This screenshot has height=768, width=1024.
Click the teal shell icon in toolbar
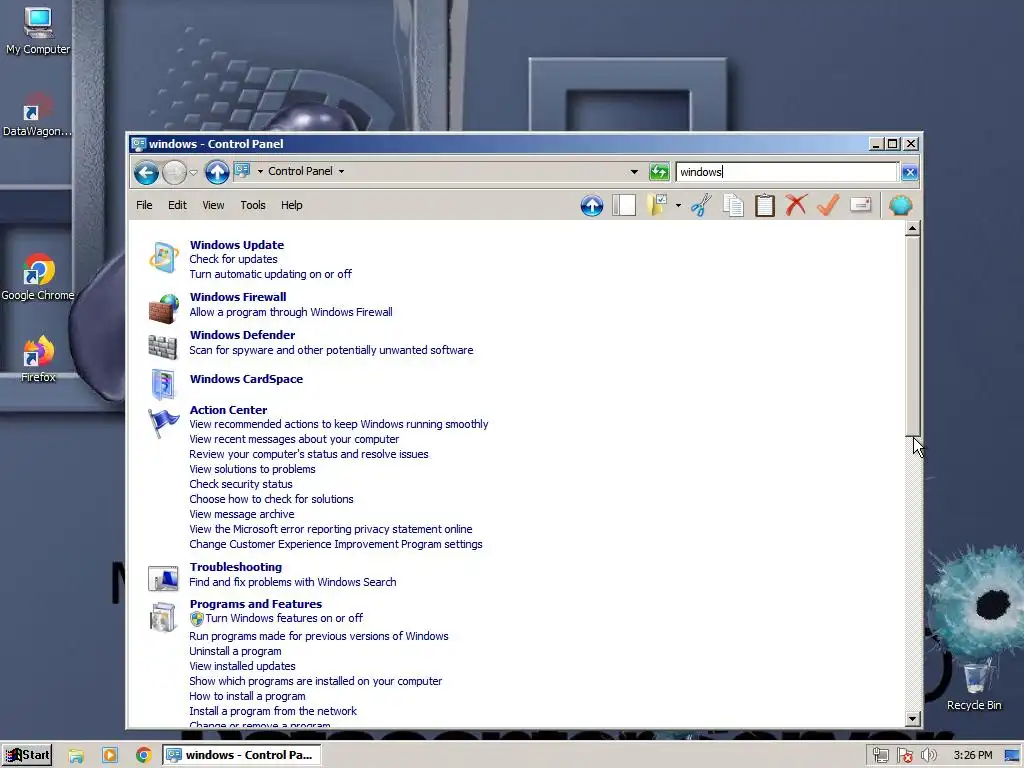click(x=901, y=206)
